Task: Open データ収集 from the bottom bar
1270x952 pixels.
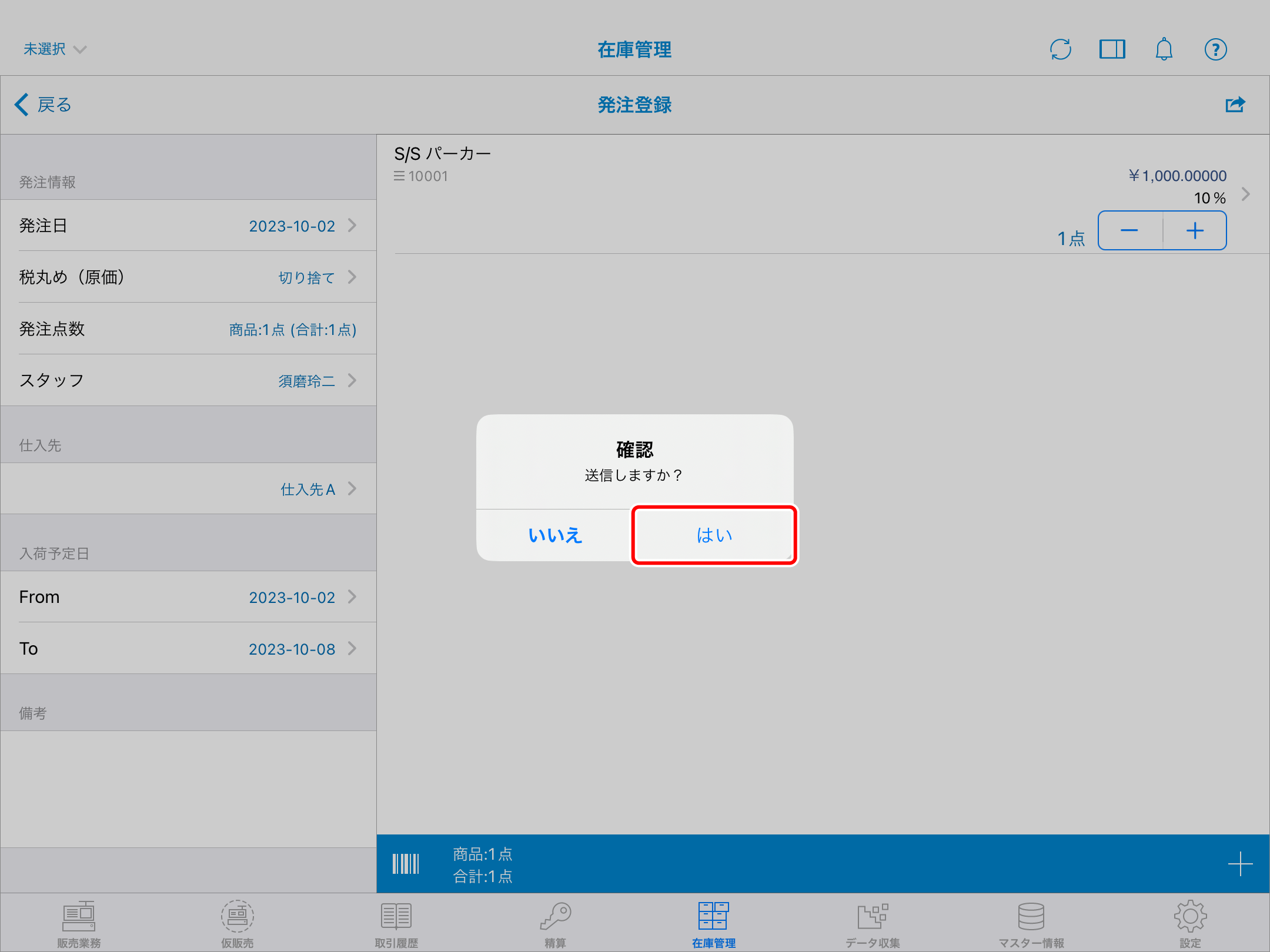Action: [872, 923]
